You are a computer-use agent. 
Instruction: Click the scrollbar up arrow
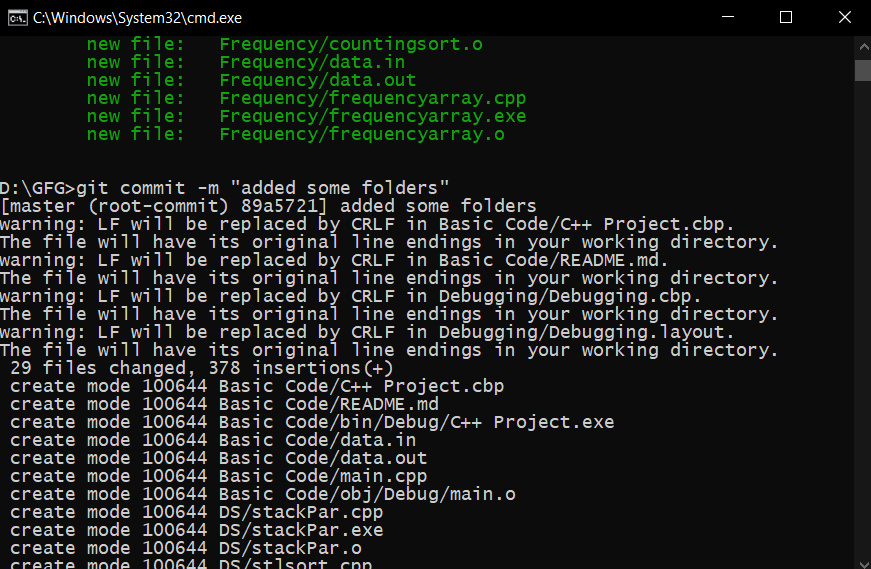pos(863,47)
